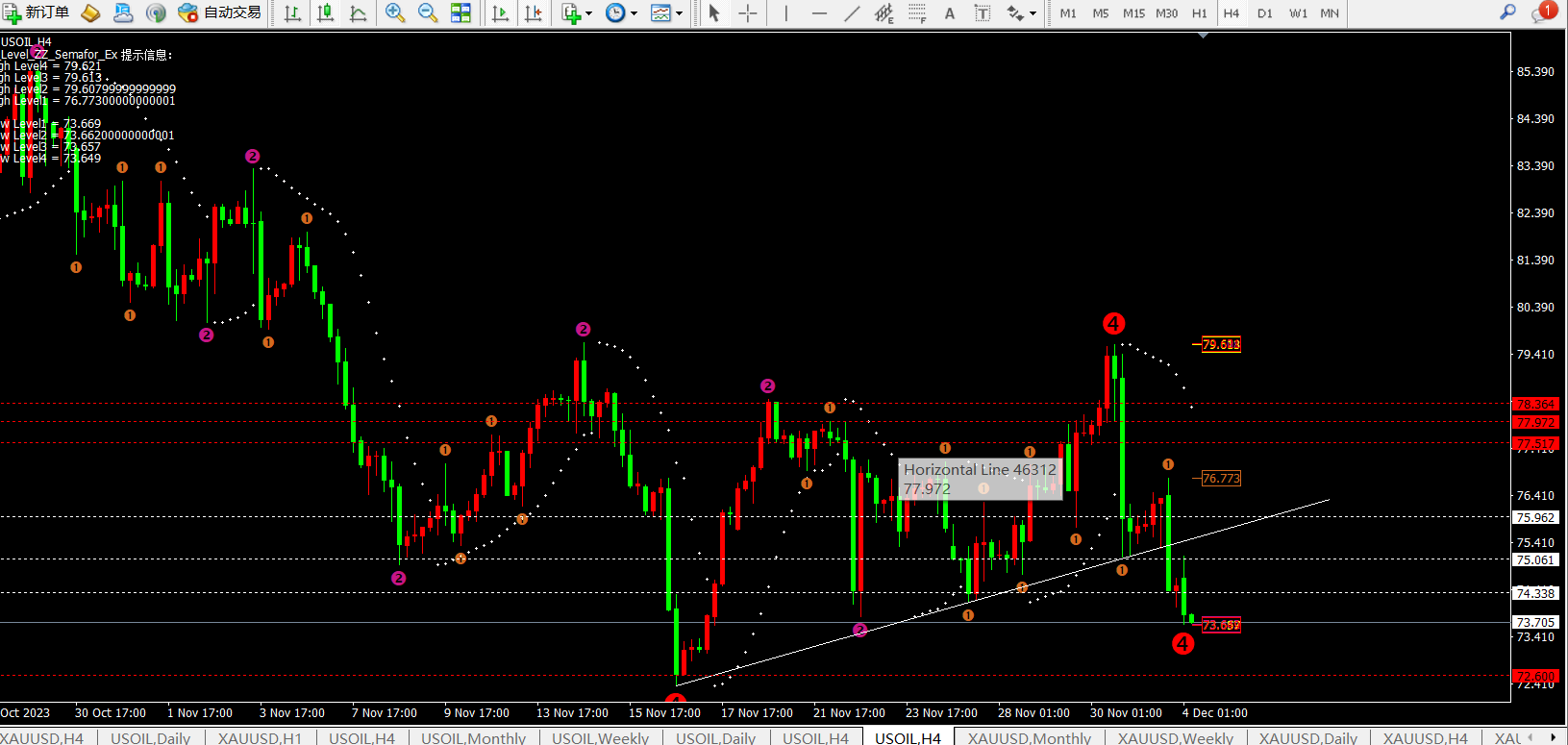Image resolution: width=1568 pixels, height=745 pixels.
Task: Select the trendline drawing tool
Action: (852, 12)
